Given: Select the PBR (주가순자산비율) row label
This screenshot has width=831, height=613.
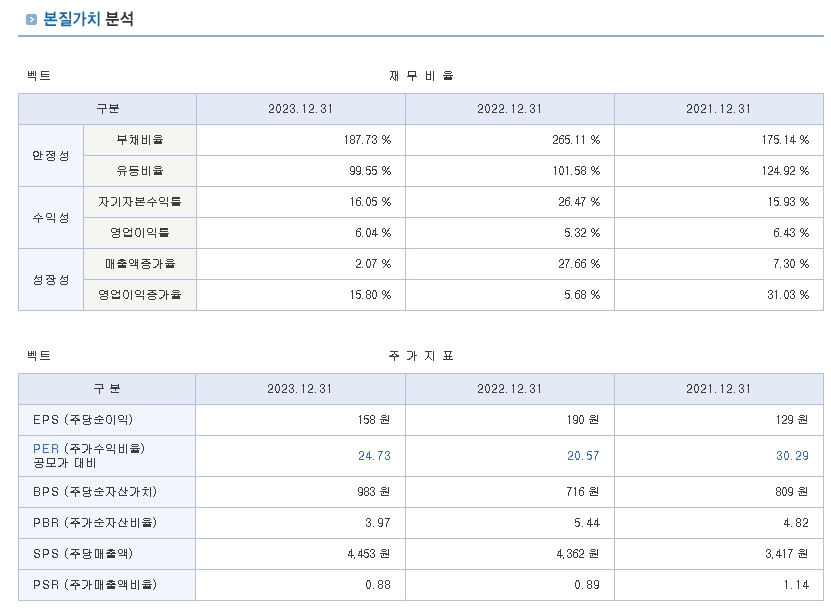Looking at the screenshot, I should [x=95, y=523].
